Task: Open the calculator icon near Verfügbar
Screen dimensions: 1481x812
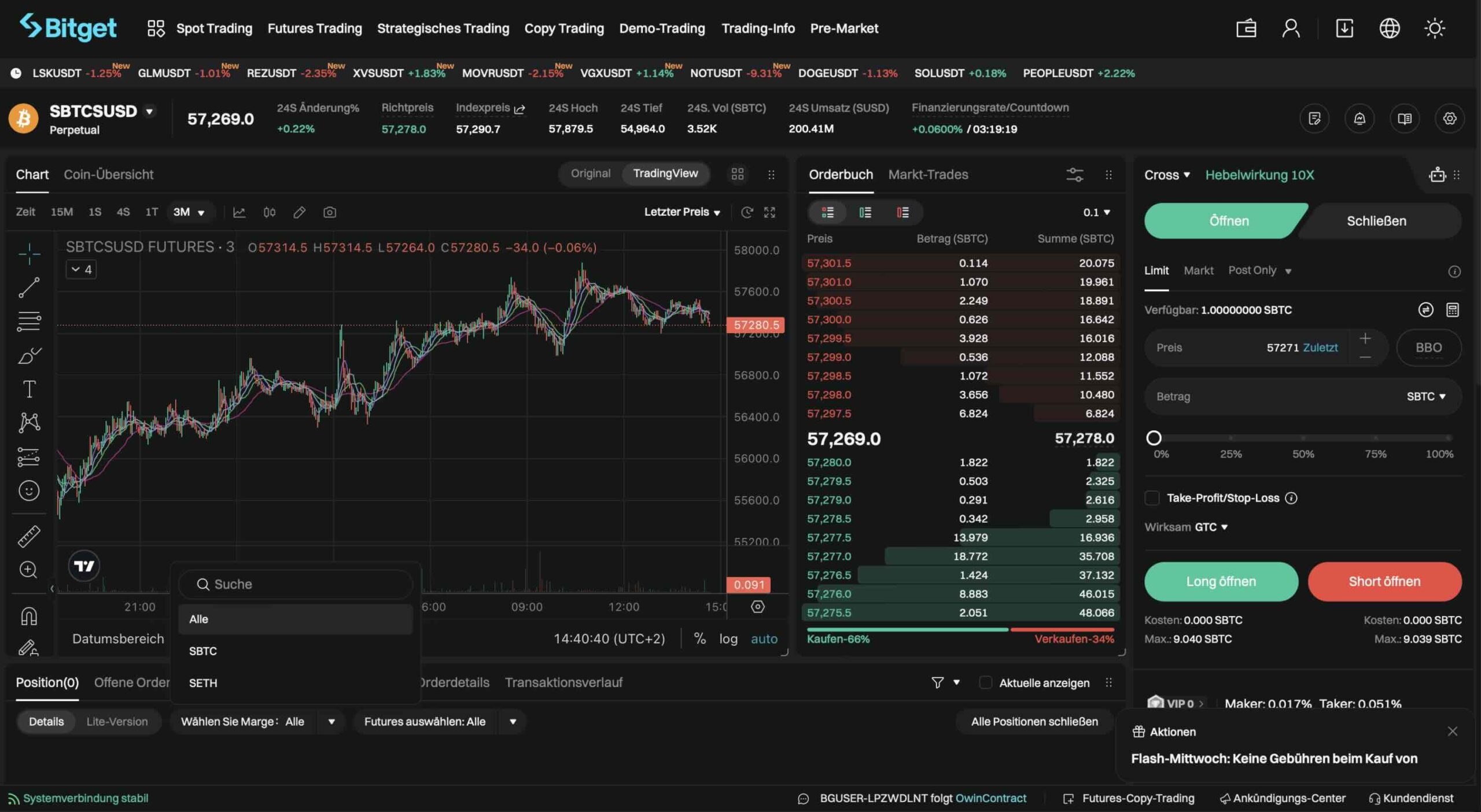Action: (x=1452, y=310)
